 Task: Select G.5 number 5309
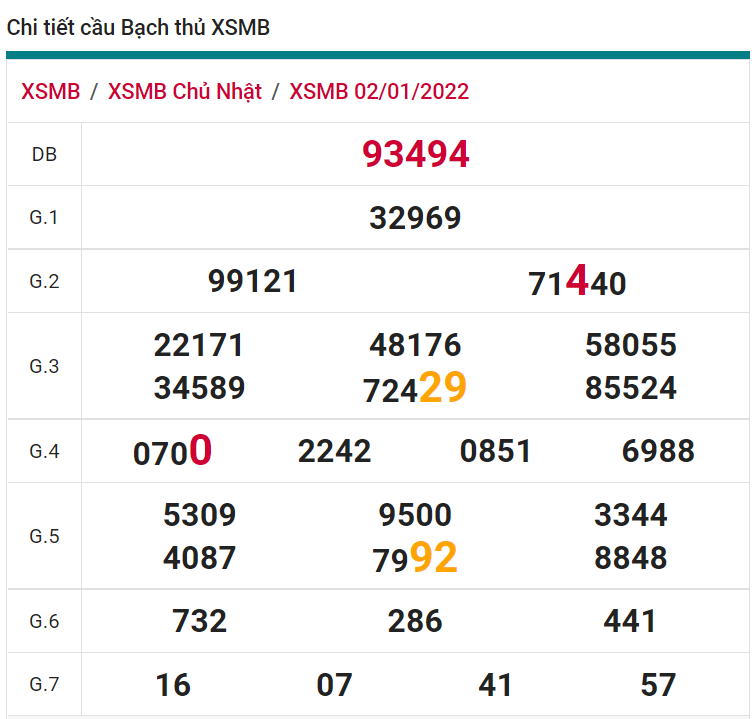[x=199, y=516]
